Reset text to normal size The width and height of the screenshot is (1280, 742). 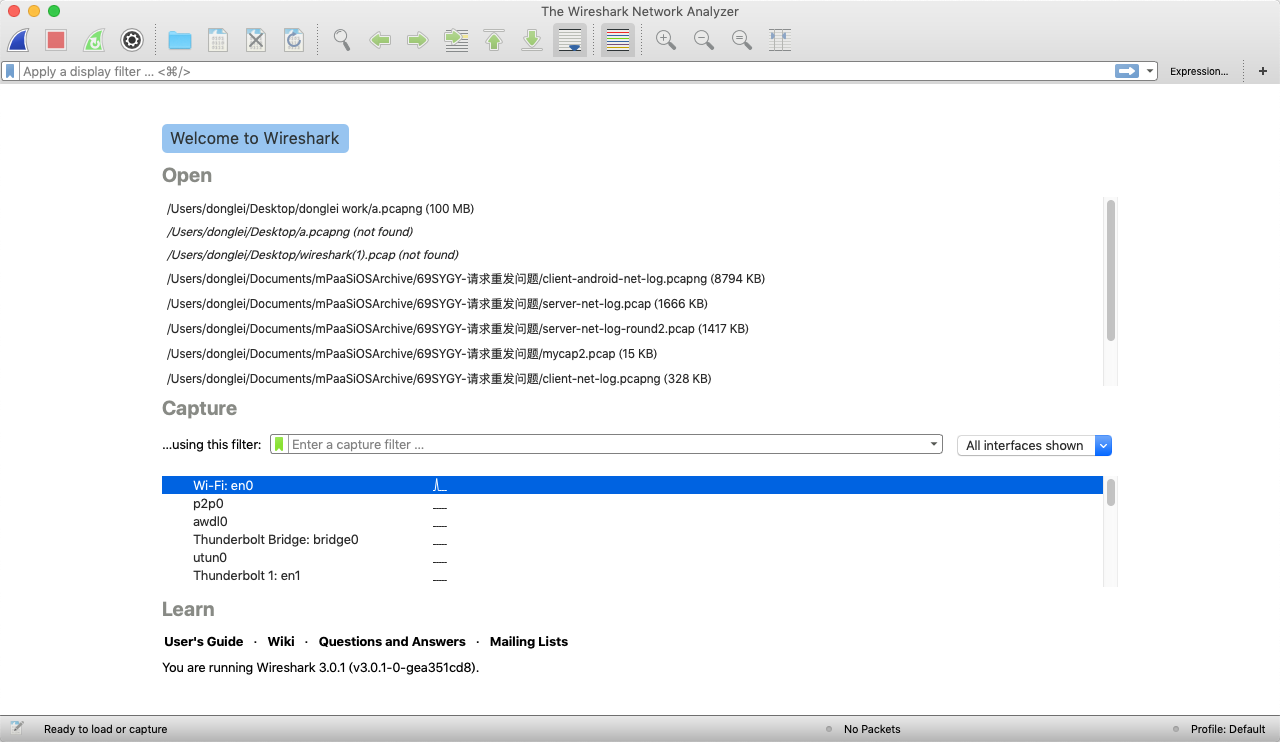coord(742,40)
